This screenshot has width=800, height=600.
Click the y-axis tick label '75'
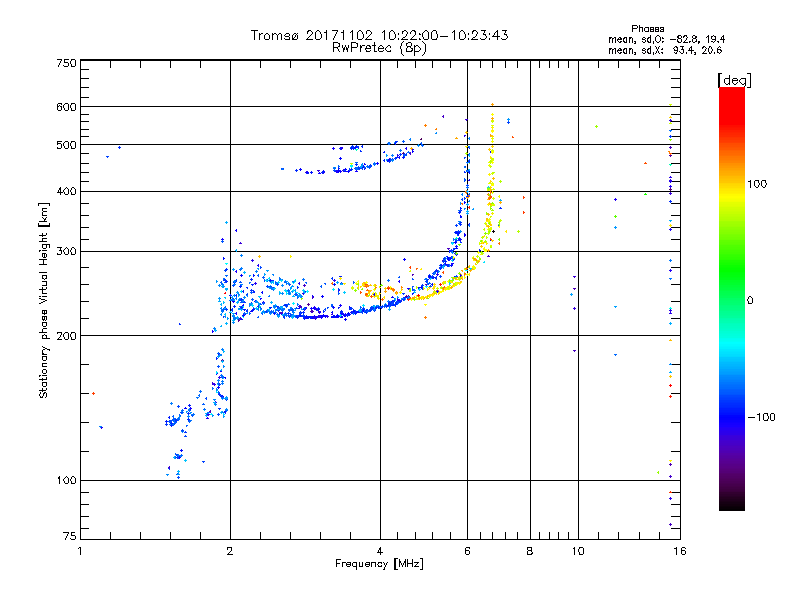70,536
